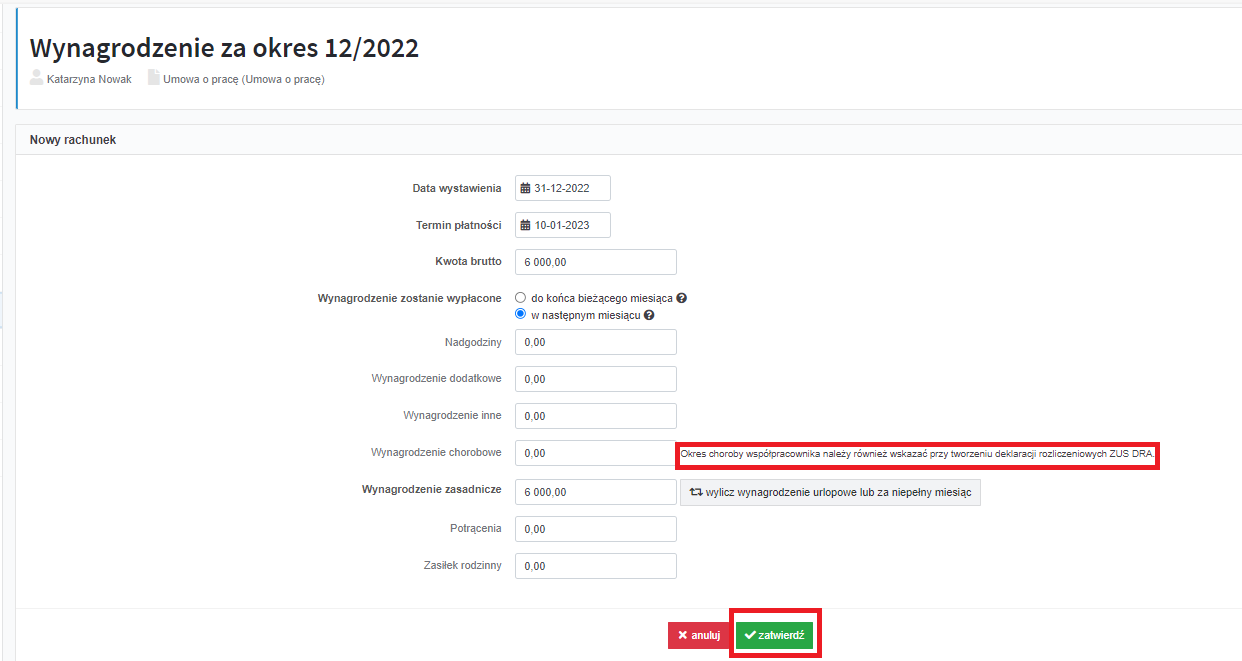Click the Zasiłek rodzinny input field
The image size is (1242, 661).
596,566
